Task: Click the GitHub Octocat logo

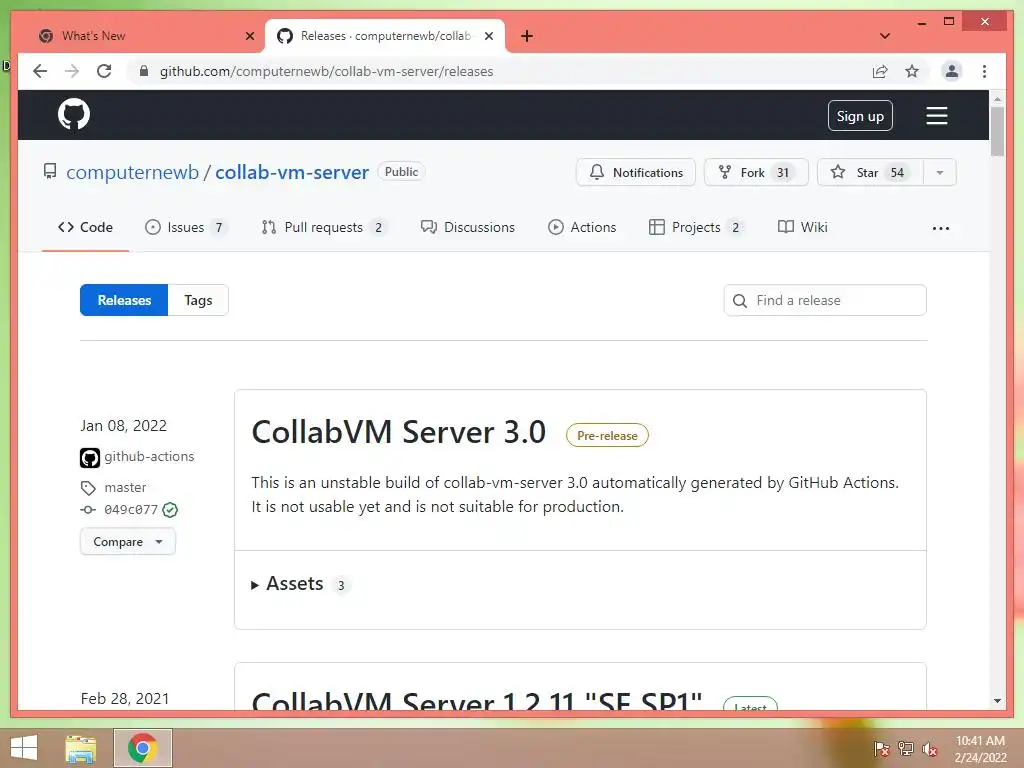Action: [74, 114]
